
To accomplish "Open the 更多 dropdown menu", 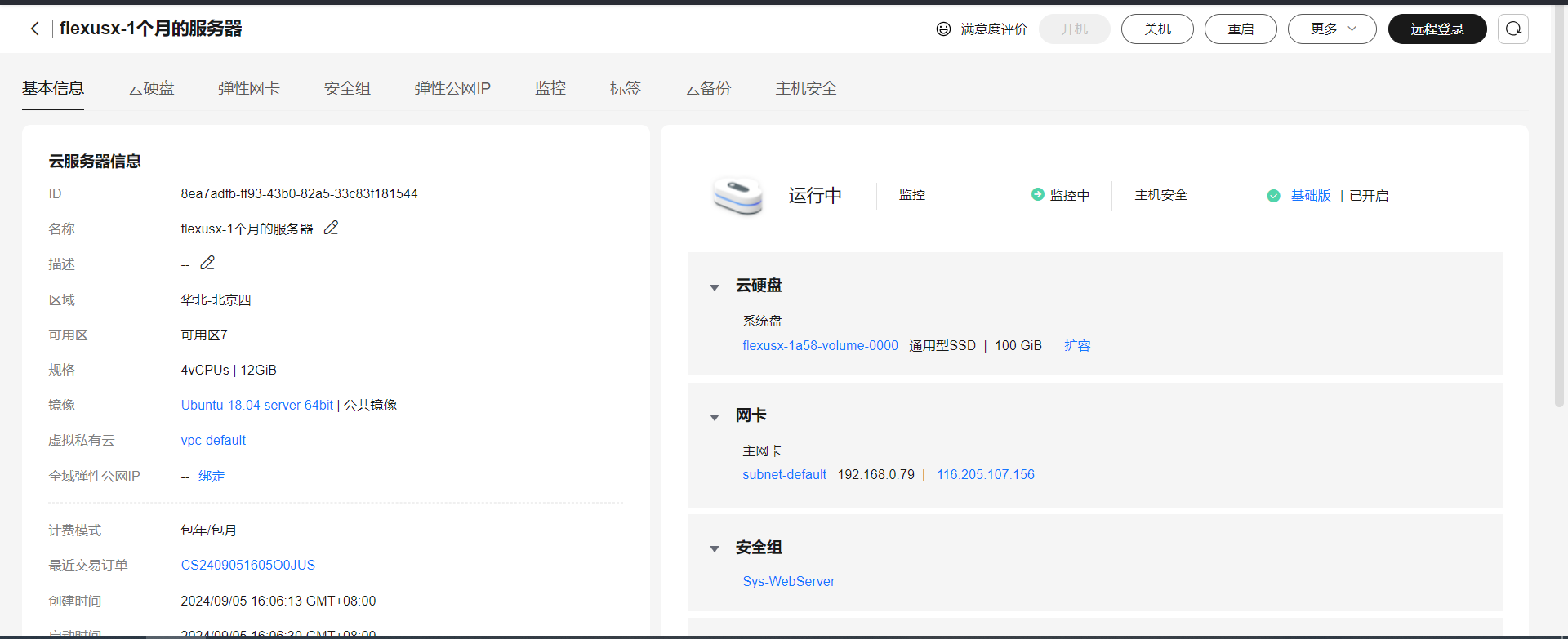I will [1331, 29].
